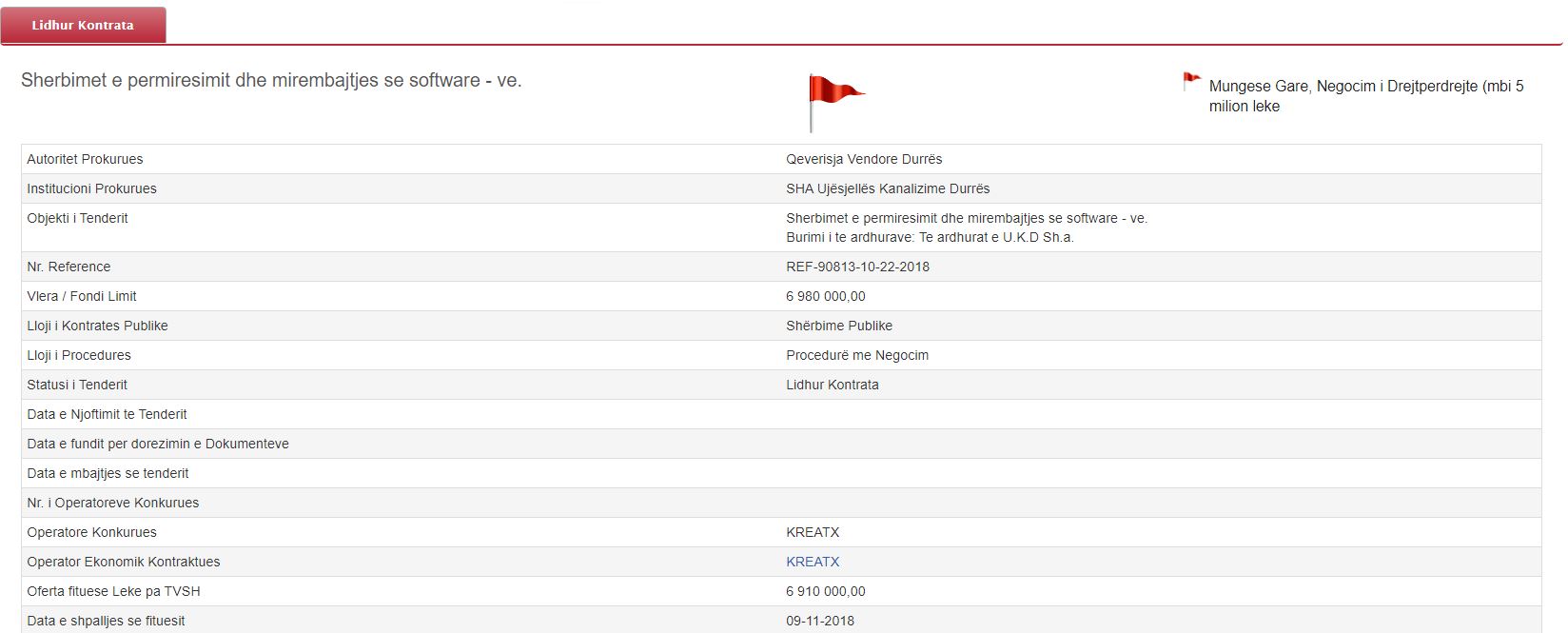Click Data e fundit per dorezimin label
Viewport: 1568px width, 633px height.
[x=158, y=444]
